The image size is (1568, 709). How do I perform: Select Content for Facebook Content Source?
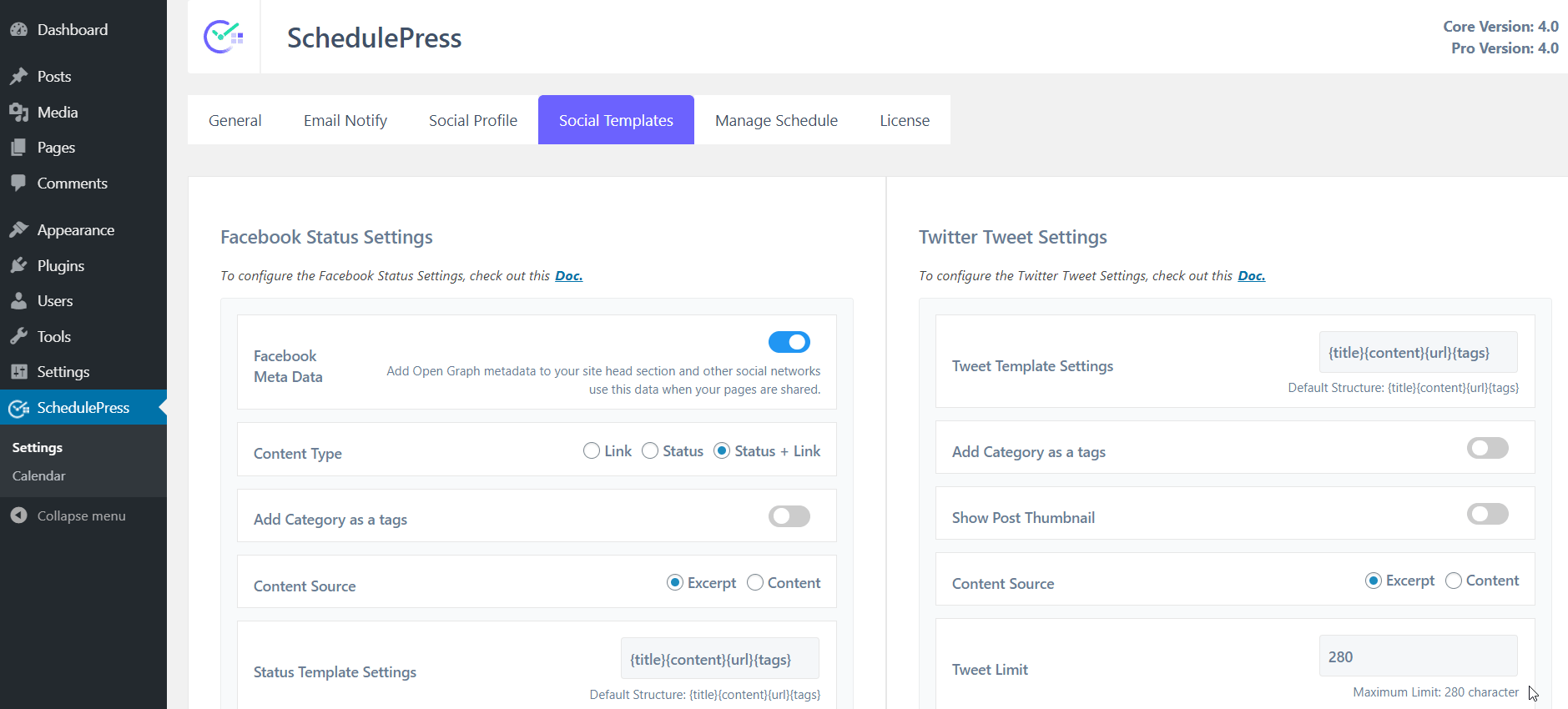[x=755, y=582]
